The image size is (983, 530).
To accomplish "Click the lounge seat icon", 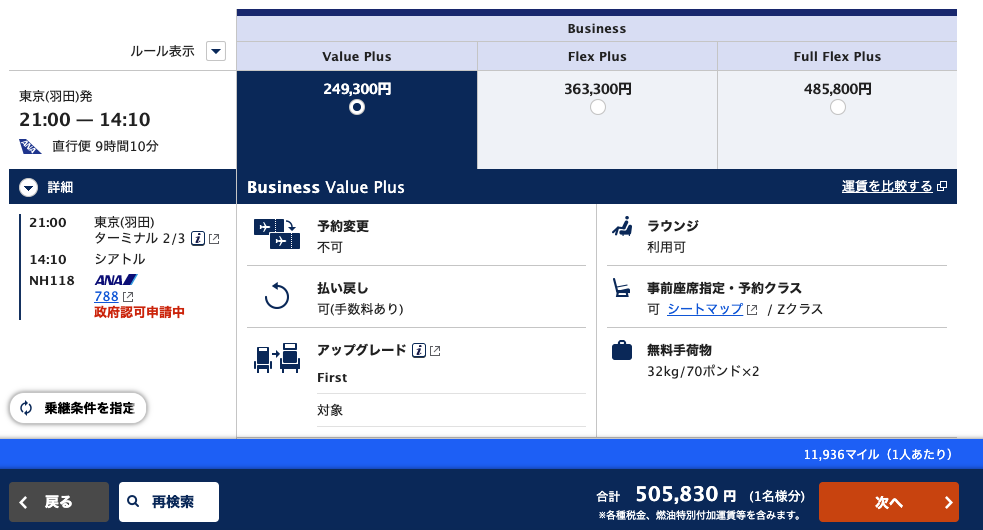I will [622, 227].
